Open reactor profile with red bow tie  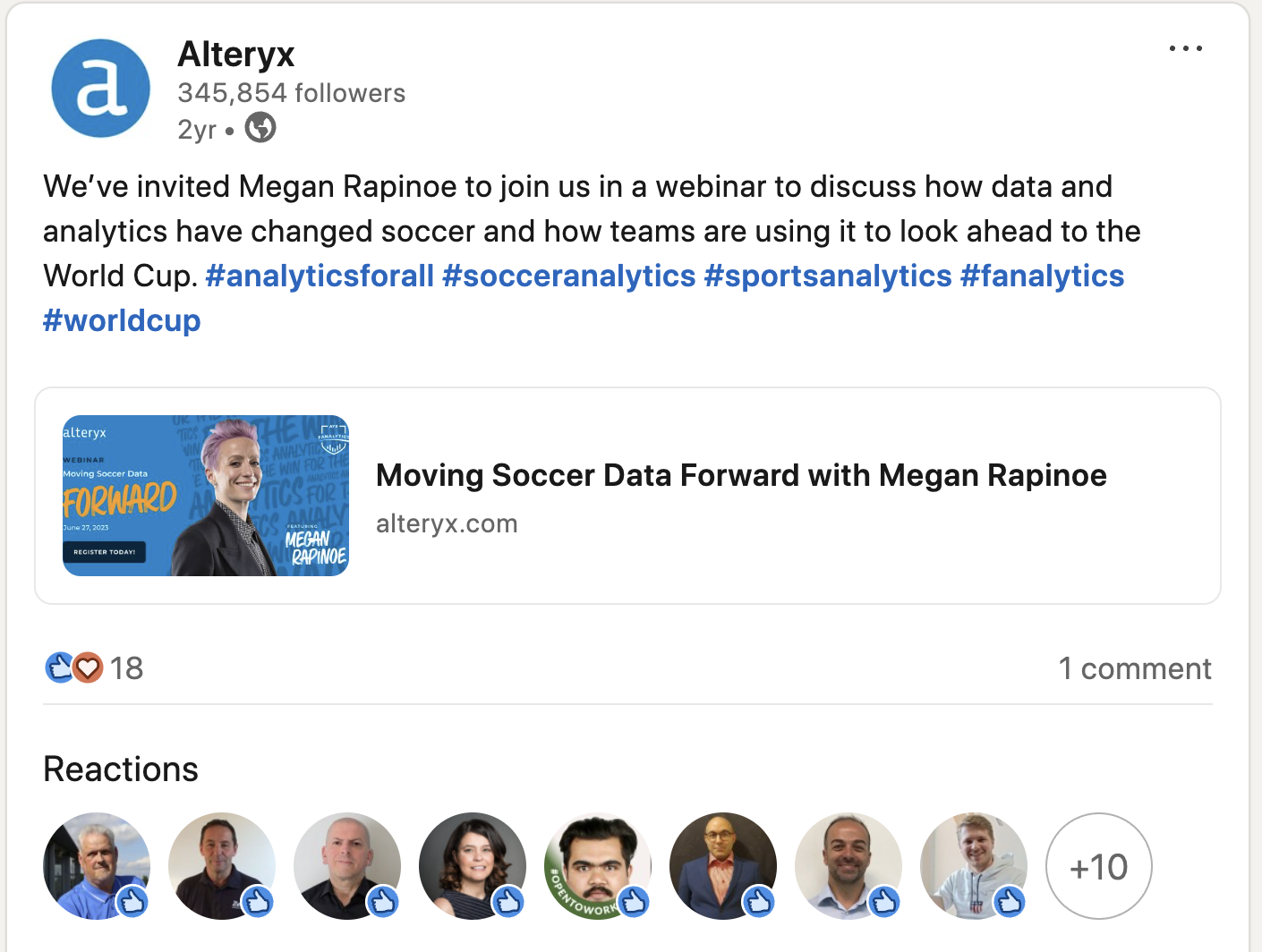pyautogui.click(x=723, y=866)
